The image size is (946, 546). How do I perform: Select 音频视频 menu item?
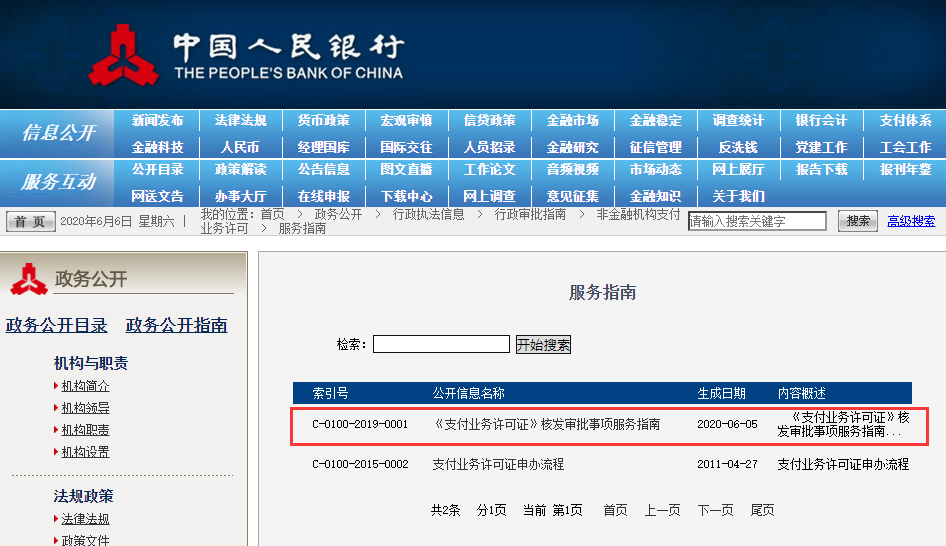[x=573, y=170]
